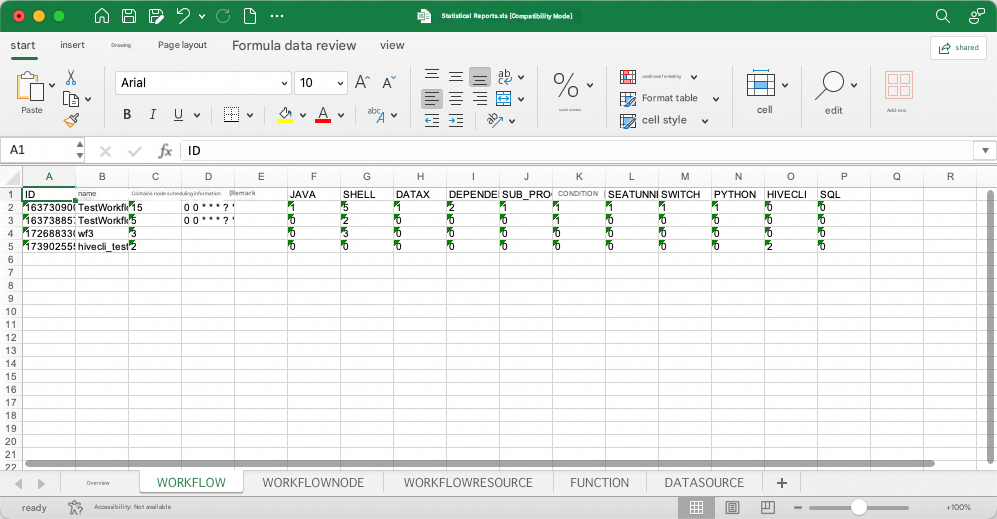Toggle top vertical alignment
The image size is (997, 519).
432,77
